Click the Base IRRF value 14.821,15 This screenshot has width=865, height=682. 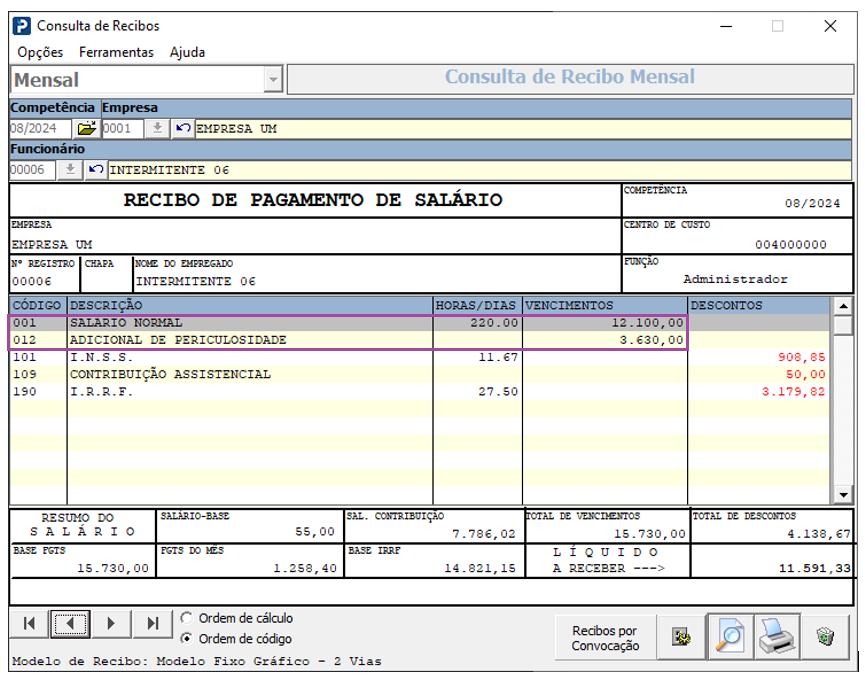click(x=480, y=568)
